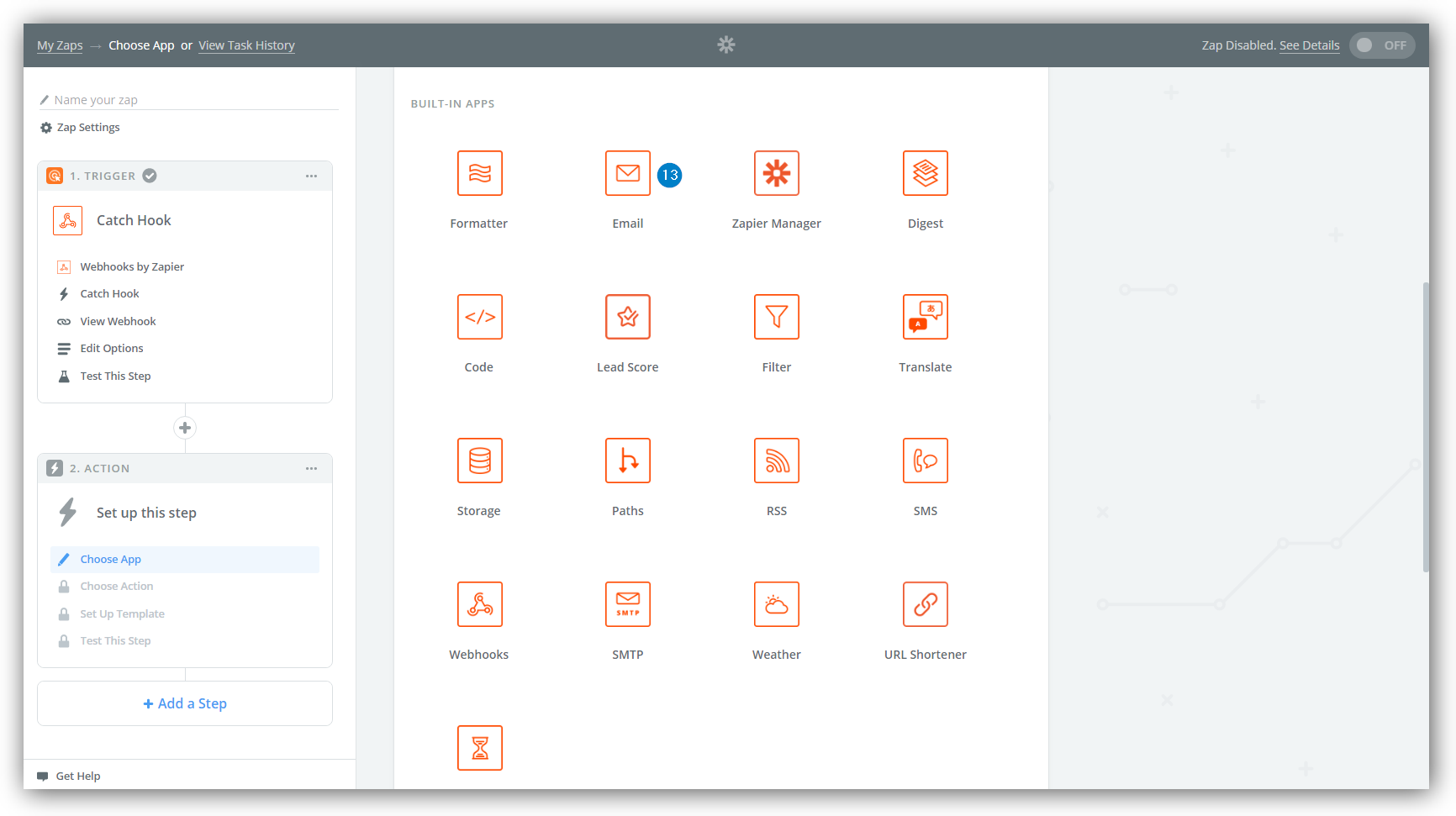
Task: Insert a step with the plus circle
Action: (x=185, y=428)
